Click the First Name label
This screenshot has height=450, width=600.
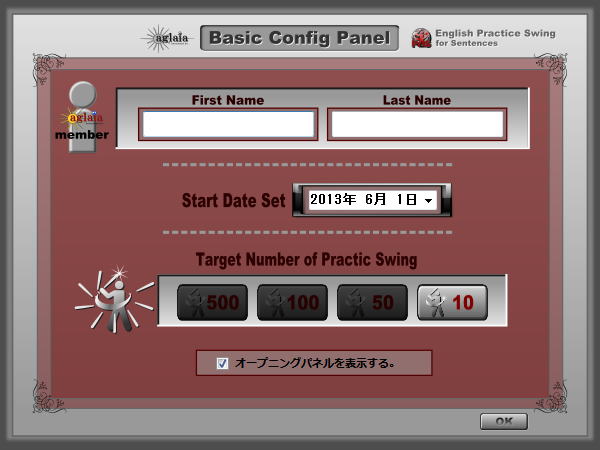(228, 100)
